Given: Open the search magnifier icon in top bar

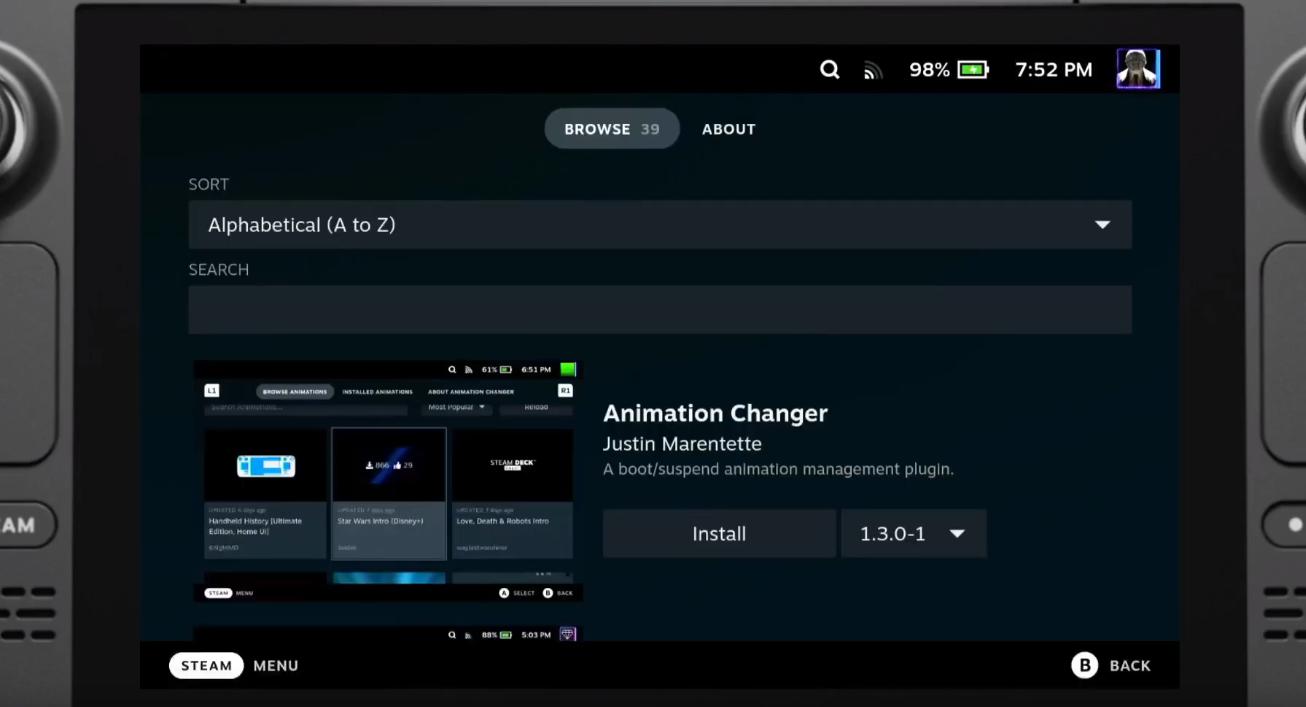Looking at the screenshot, I should (x=829, y=70).
